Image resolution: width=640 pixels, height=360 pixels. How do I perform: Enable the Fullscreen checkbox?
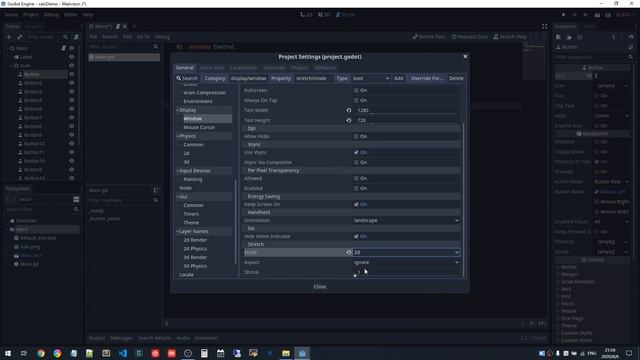pyautogui.click(x=356, y=90)
